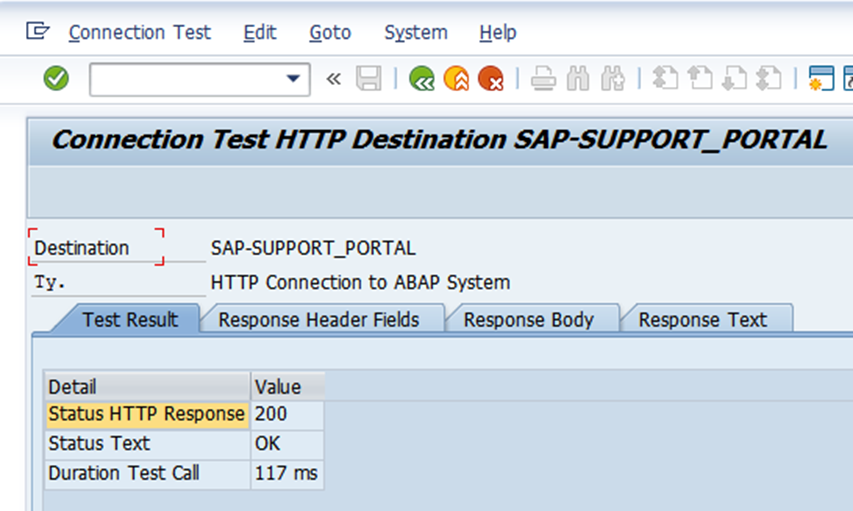Click the Previous Page icon
Viewport: 853px width, 511px height.
pos(700,78)
